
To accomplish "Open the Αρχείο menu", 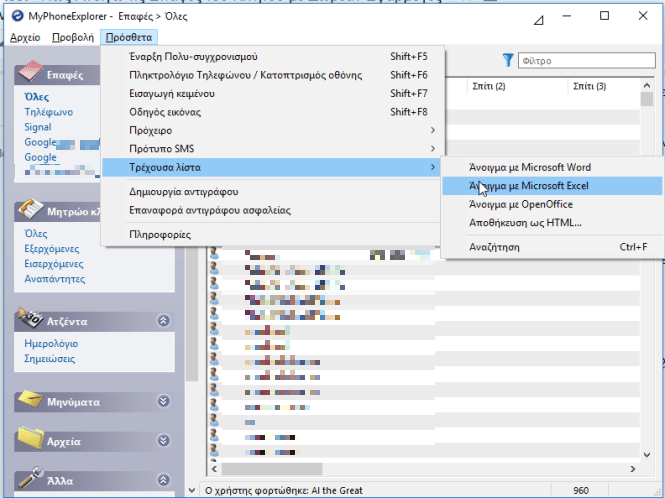I will [x=25, y=37].
